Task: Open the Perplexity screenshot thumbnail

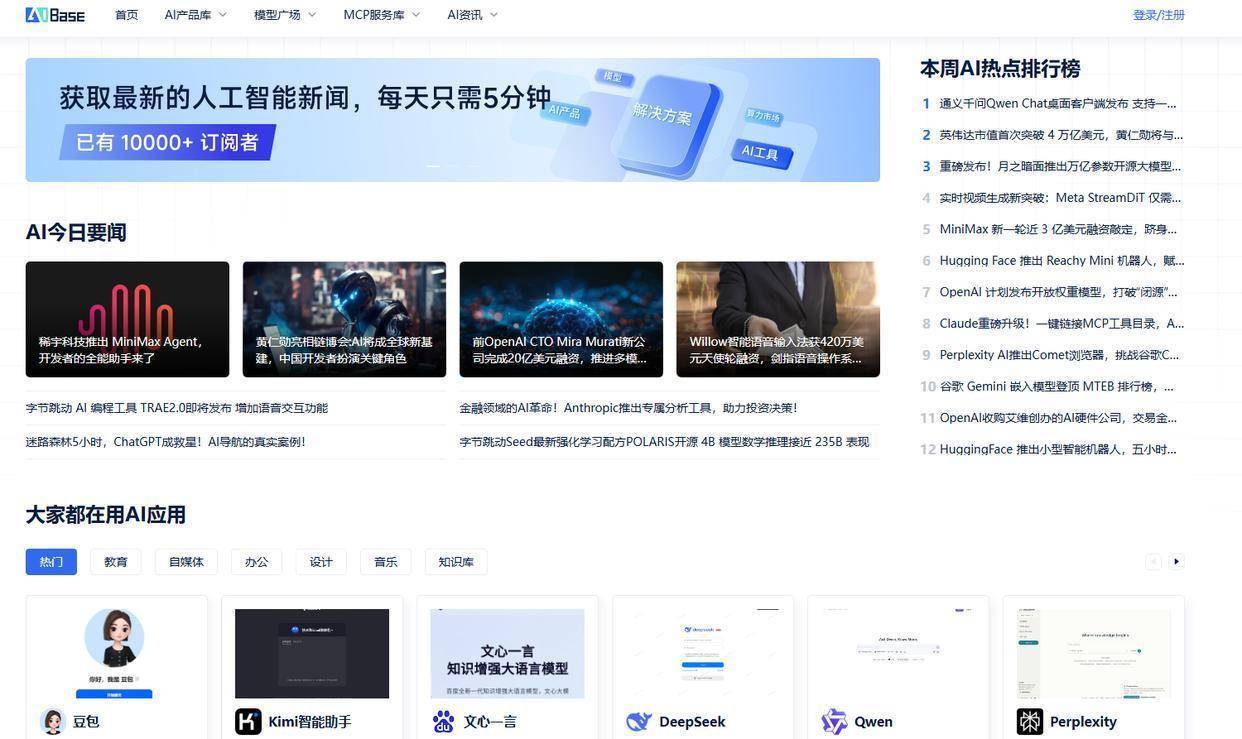Action: [1094, 653]
